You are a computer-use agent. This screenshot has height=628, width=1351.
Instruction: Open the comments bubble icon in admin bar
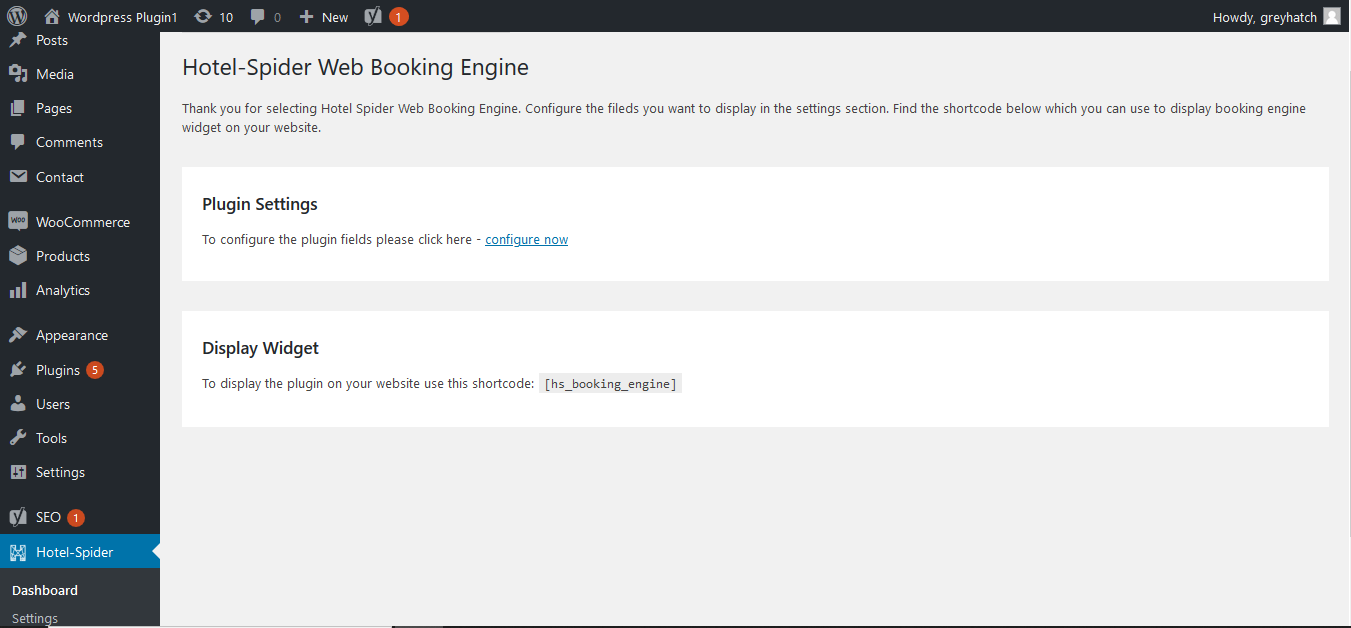(x=258, y=17)
